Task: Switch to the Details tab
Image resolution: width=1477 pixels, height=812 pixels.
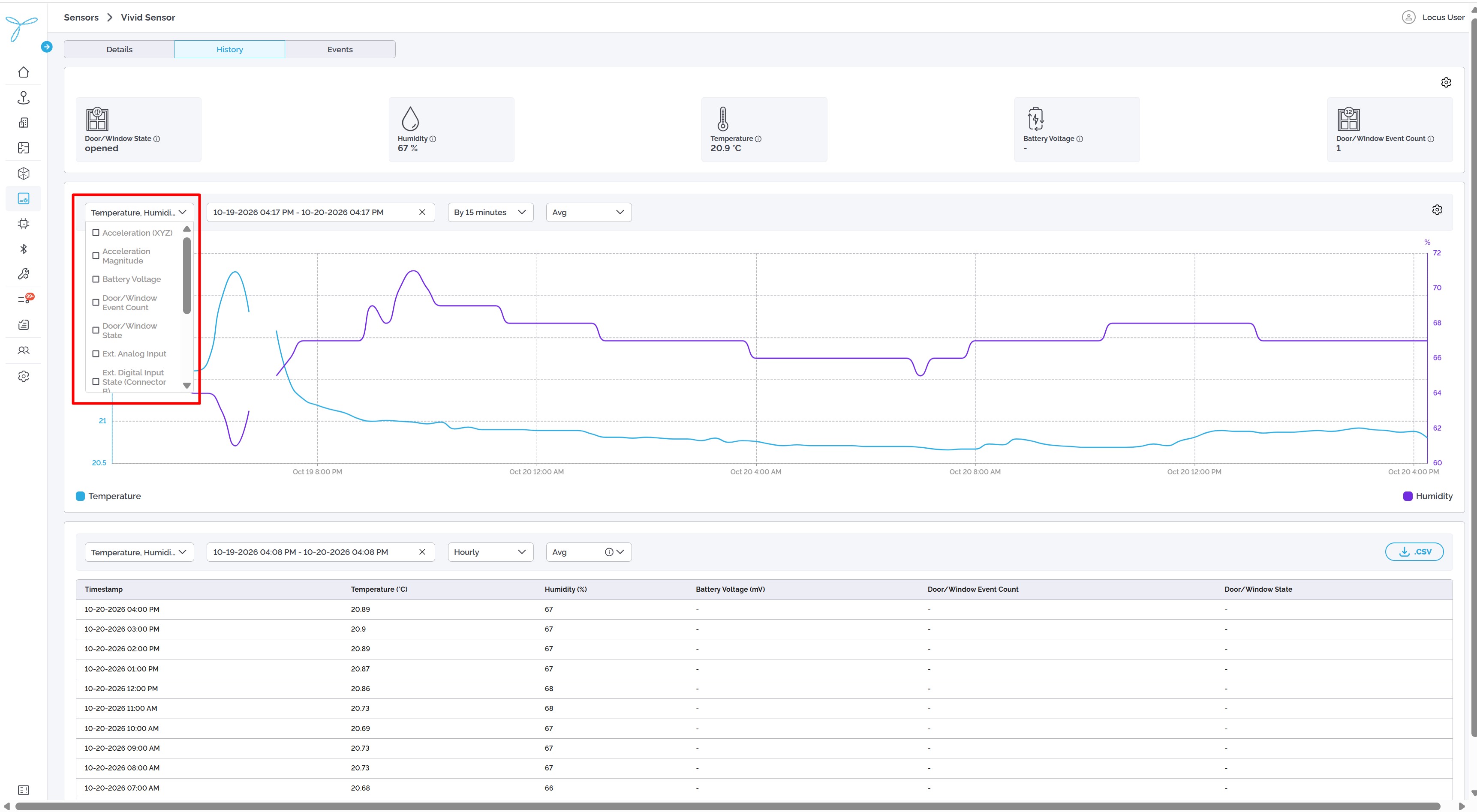Action: tap(119, 49)
